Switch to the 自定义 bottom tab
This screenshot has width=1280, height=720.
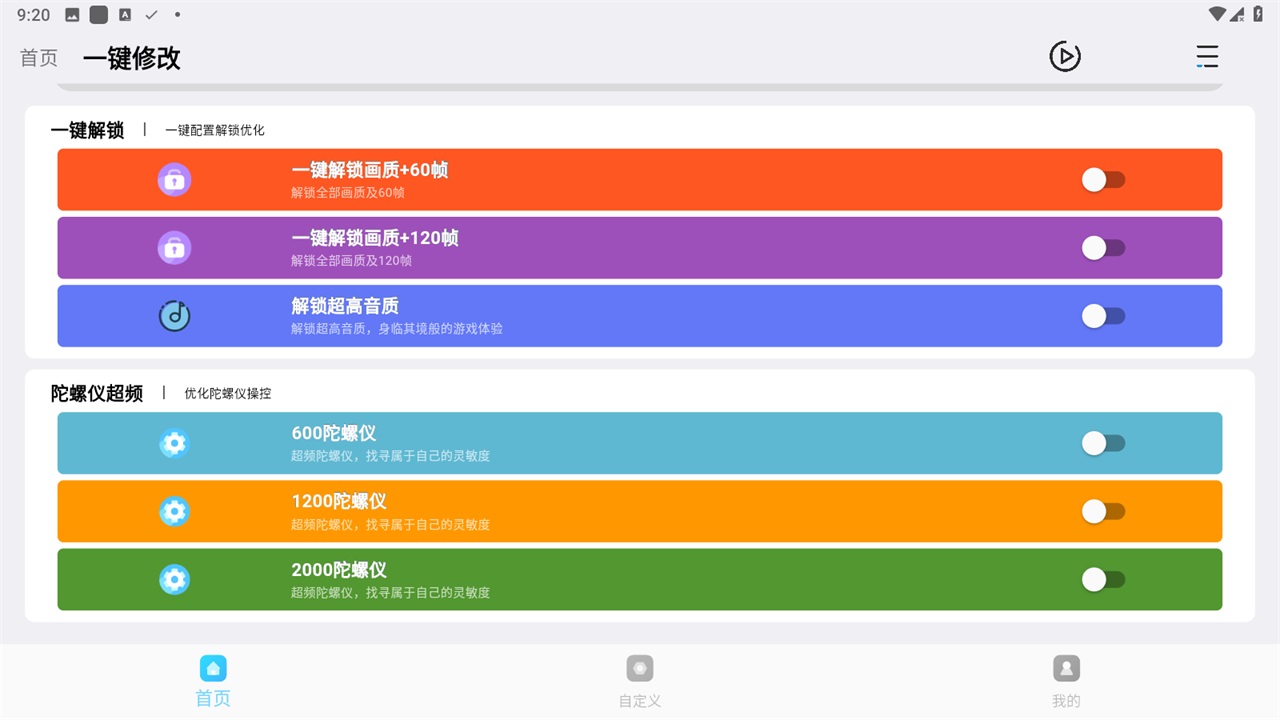[x=640, y=680]
